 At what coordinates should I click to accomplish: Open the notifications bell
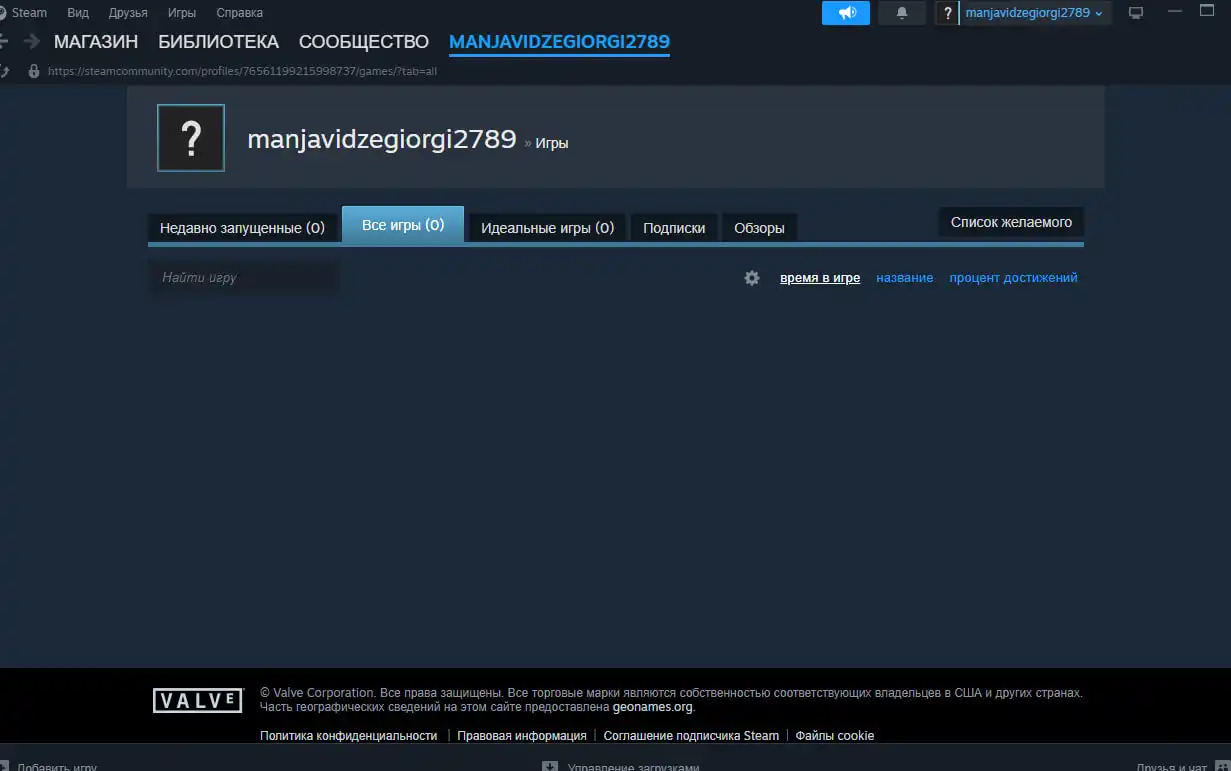[x=902, y=13]
